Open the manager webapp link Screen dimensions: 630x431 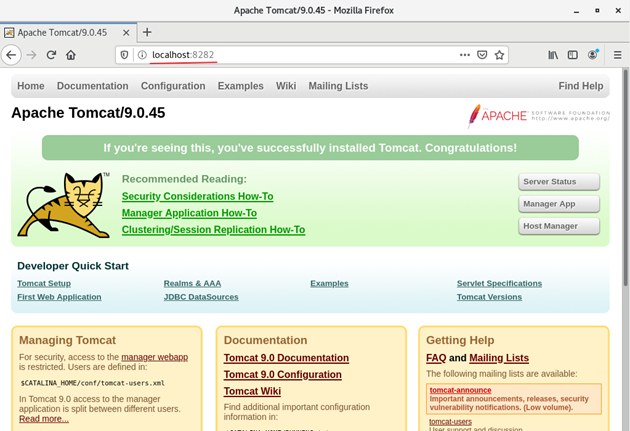point(155,357)
